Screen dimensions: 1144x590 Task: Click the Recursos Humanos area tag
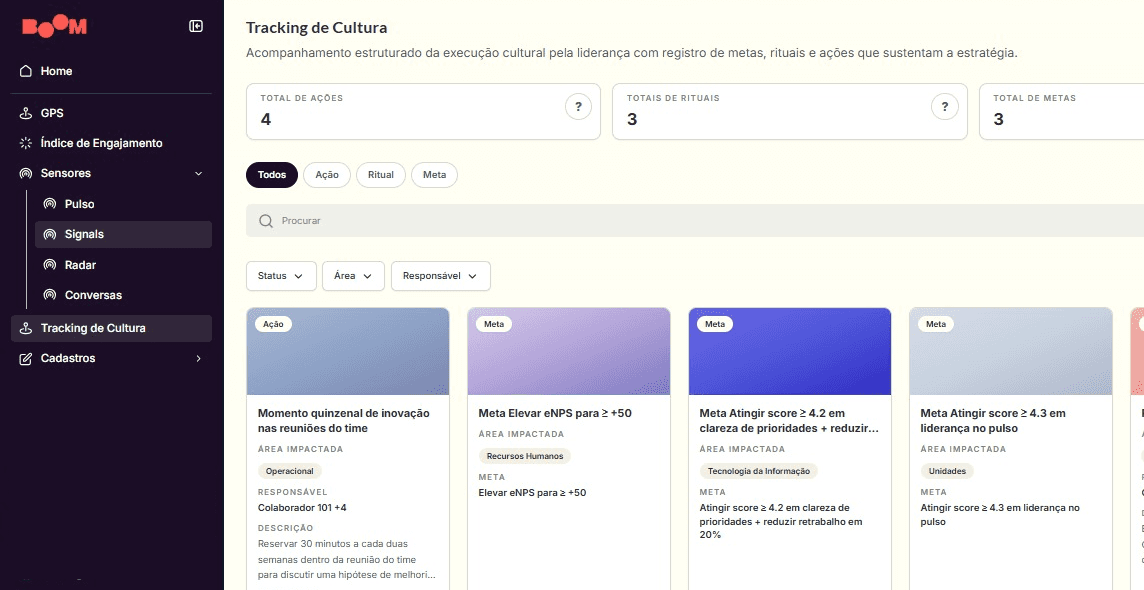coord(525,456)
